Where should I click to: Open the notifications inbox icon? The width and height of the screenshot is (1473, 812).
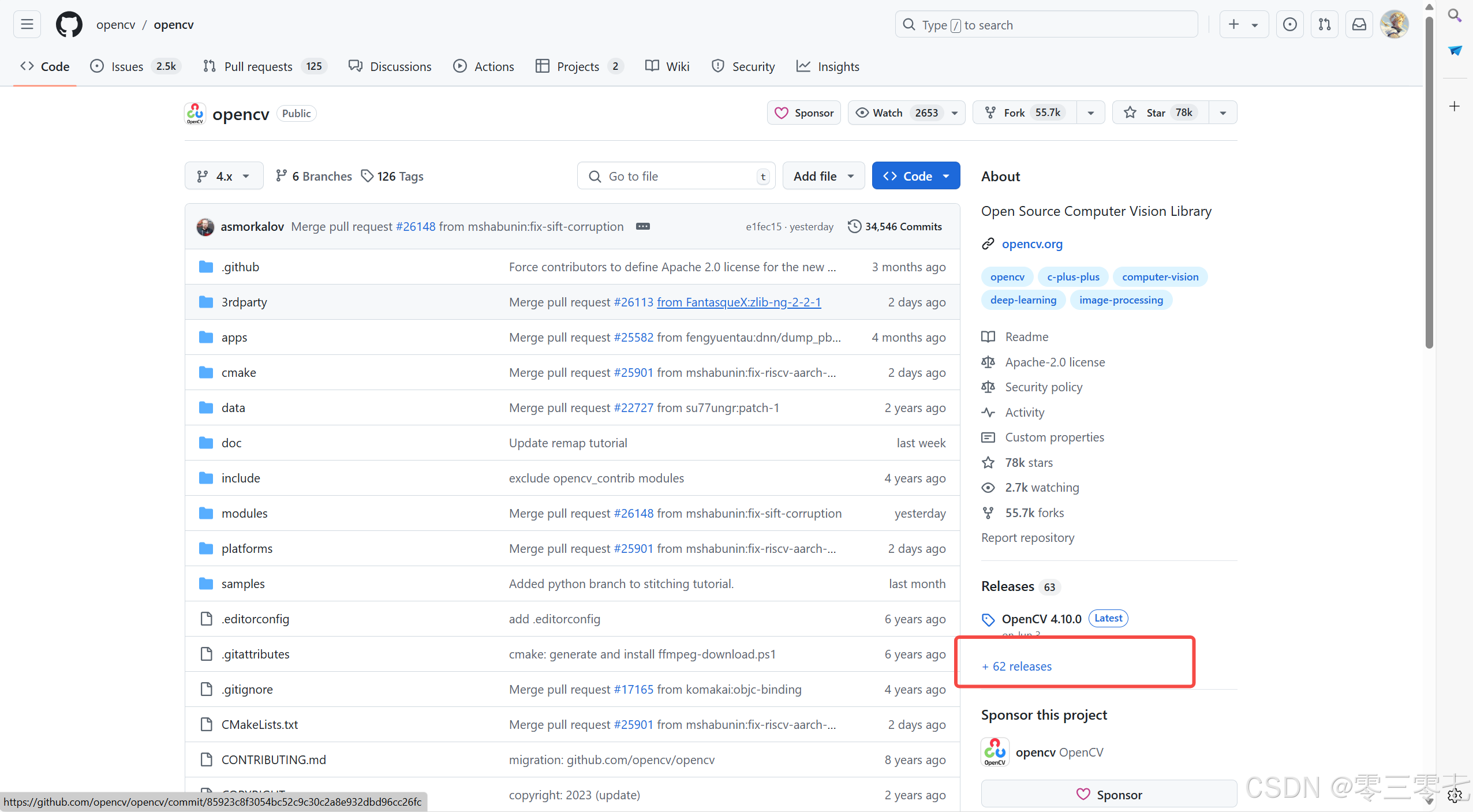[1359, 24]
